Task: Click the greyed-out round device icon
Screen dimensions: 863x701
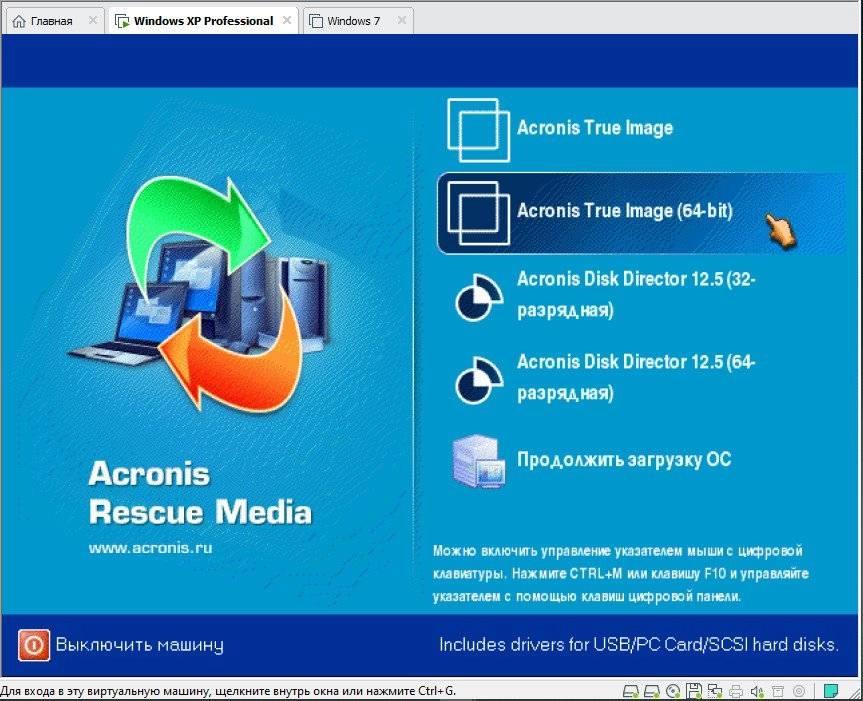Action: pos(799,691)
